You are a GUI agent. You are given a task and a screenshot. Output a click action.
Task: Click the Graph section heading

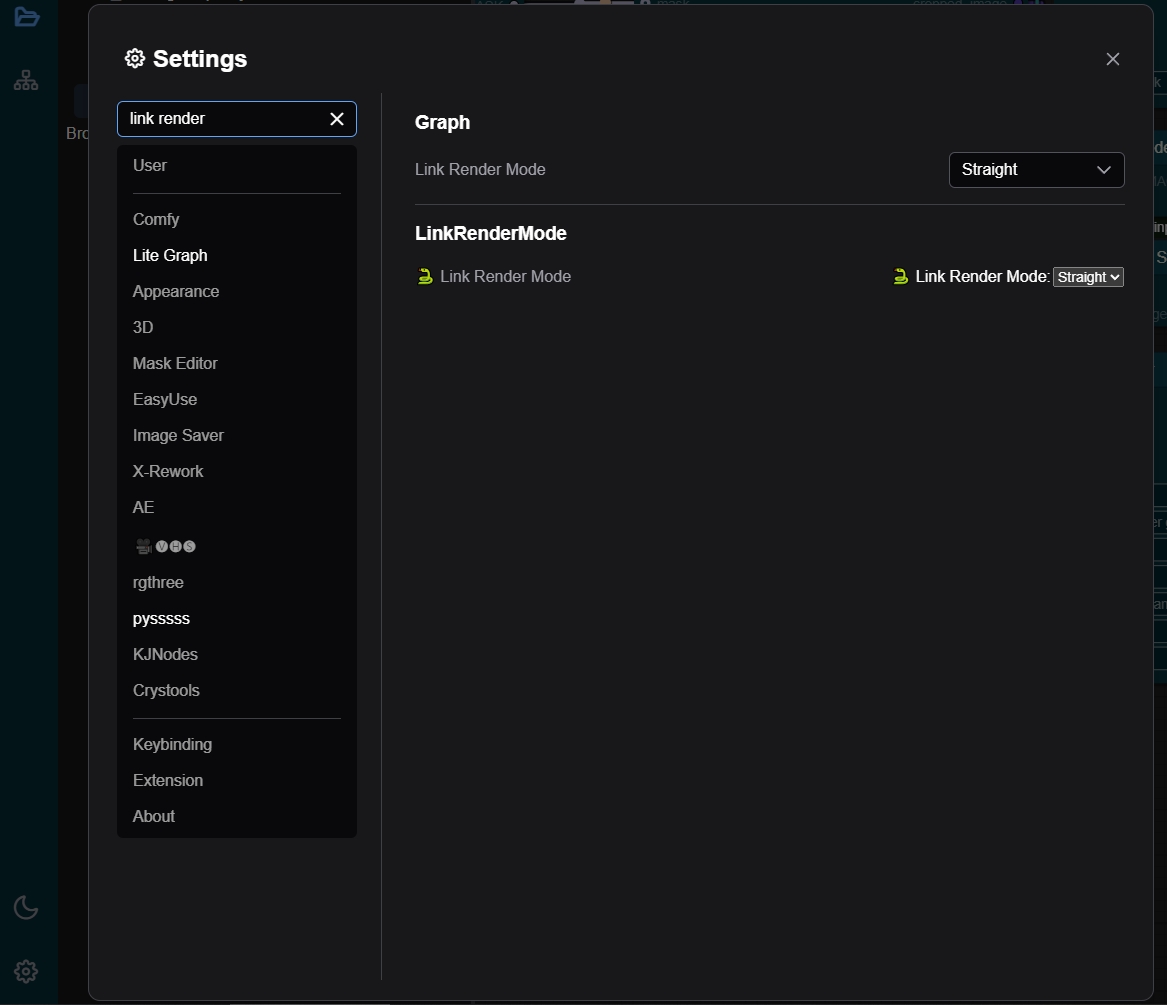coord(442,122)
